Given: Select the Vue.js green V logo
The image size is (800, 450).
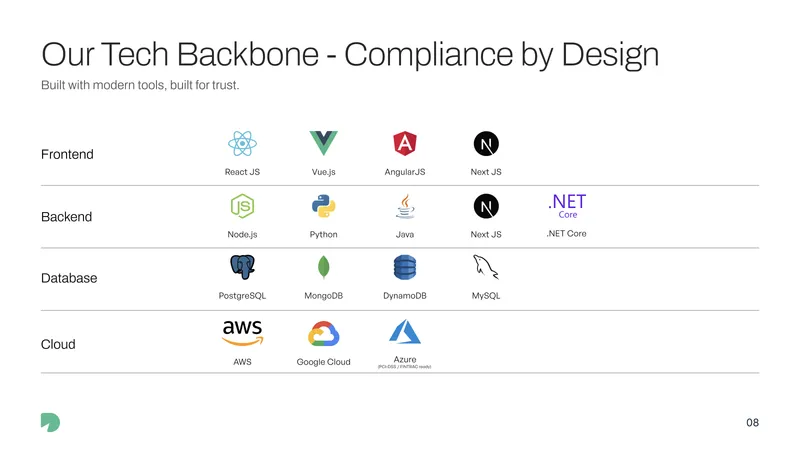Looking at the screenshot, I should pos(323,143).
